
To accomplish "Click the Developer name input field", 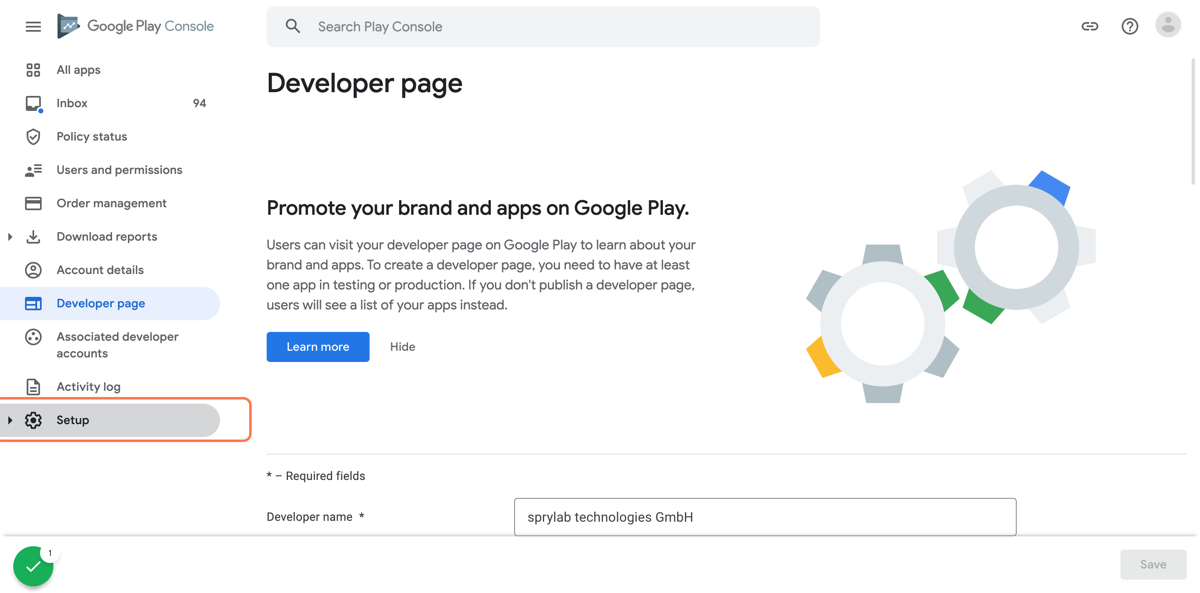I will 765,517.
